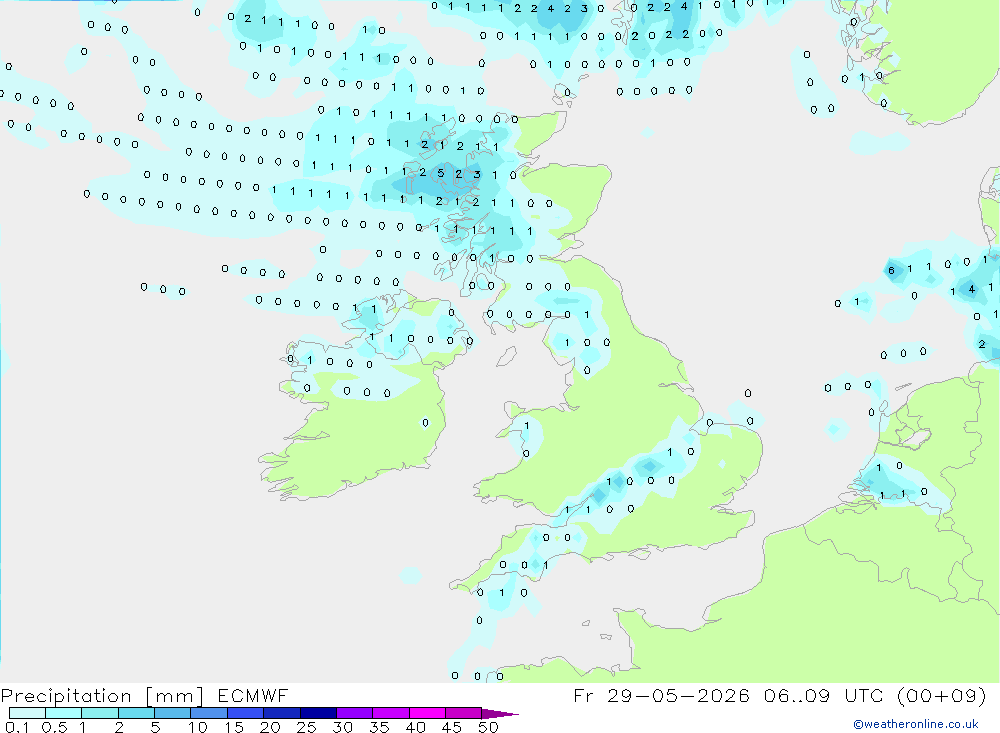The image size is (1000, 733).
Task: Click the 'Precipitation' title word
Action: (x=66, y=696)
